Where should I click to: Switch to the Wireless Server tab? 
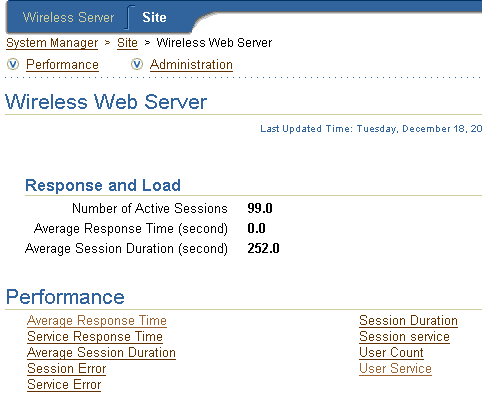click(x=68, y=17)
